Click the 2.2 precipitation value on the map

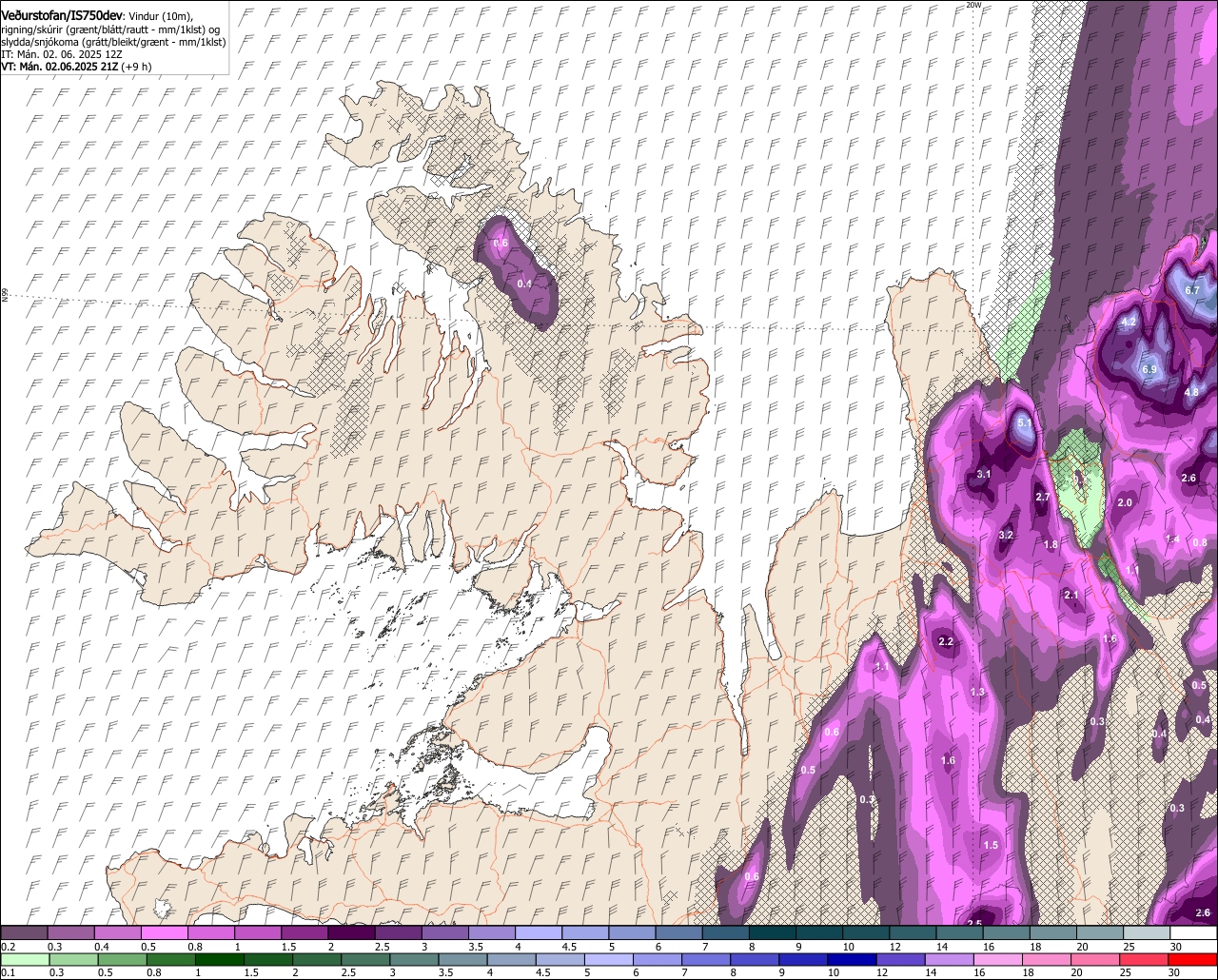click(946, 641)
